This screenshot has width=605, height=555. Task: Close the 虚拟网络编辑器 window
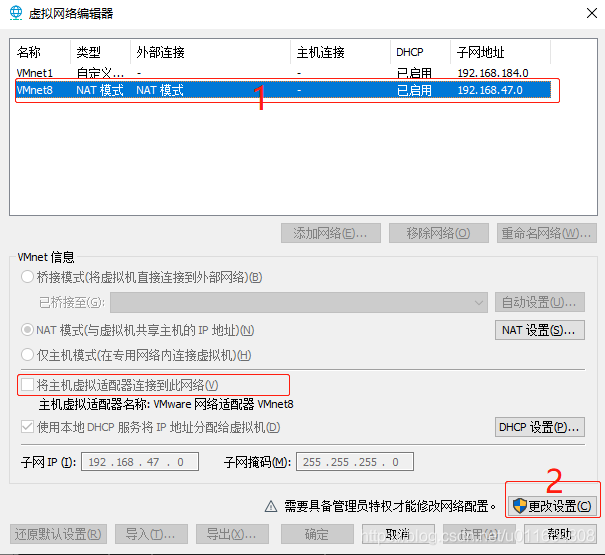(x=591, y=13)
